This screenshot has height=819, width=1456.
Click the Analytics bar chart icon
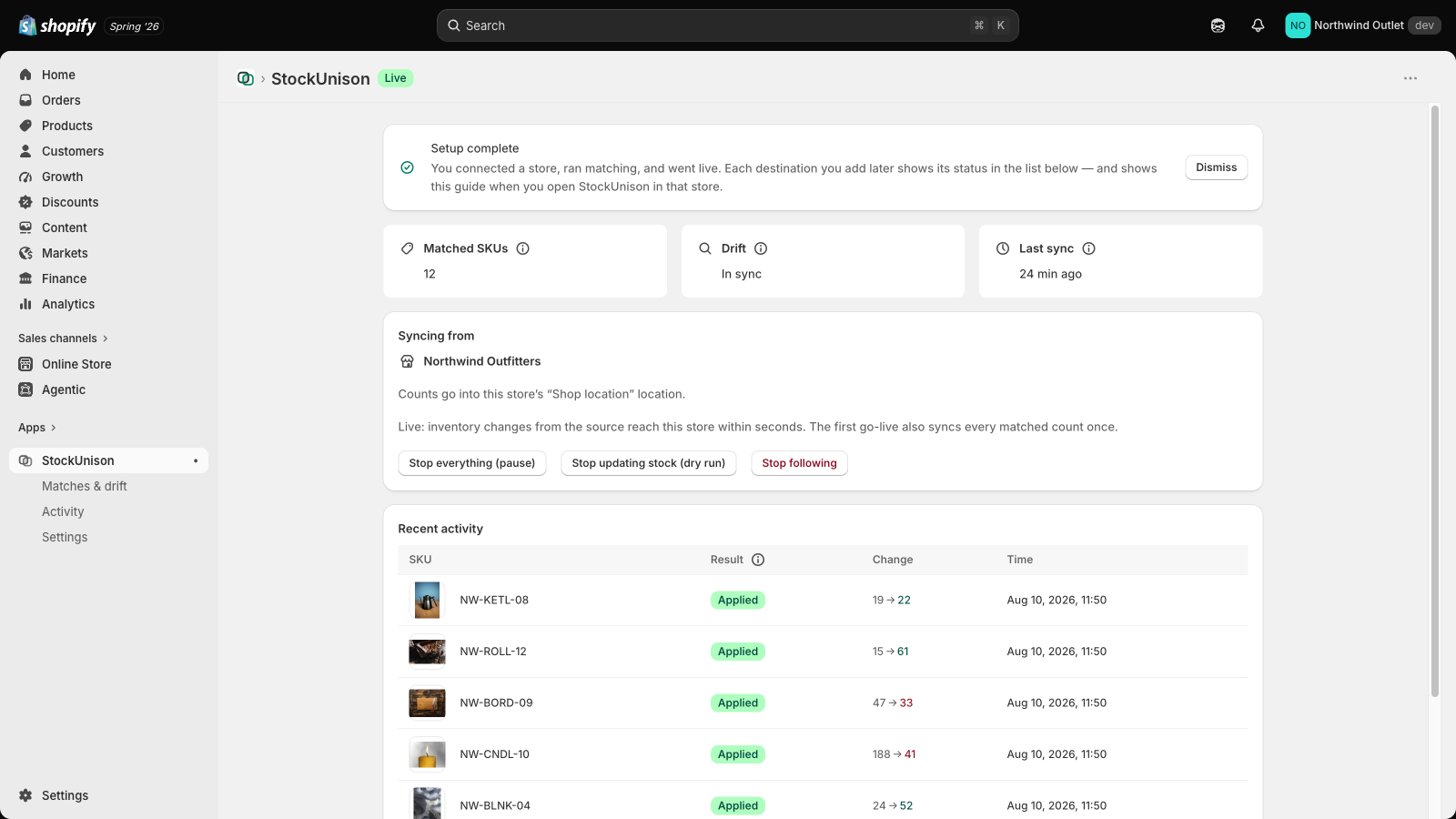pos(25,304)
